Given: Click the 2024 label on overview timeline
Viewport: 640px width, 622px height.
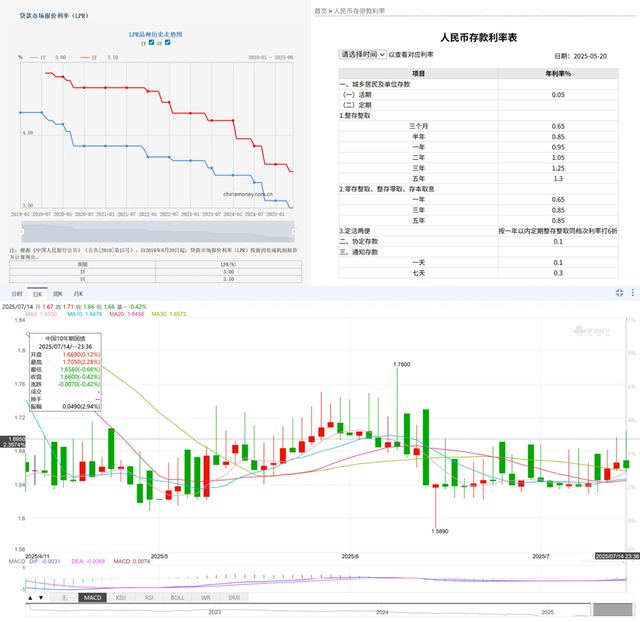Looking at the screenshot, I should [382, 612].
